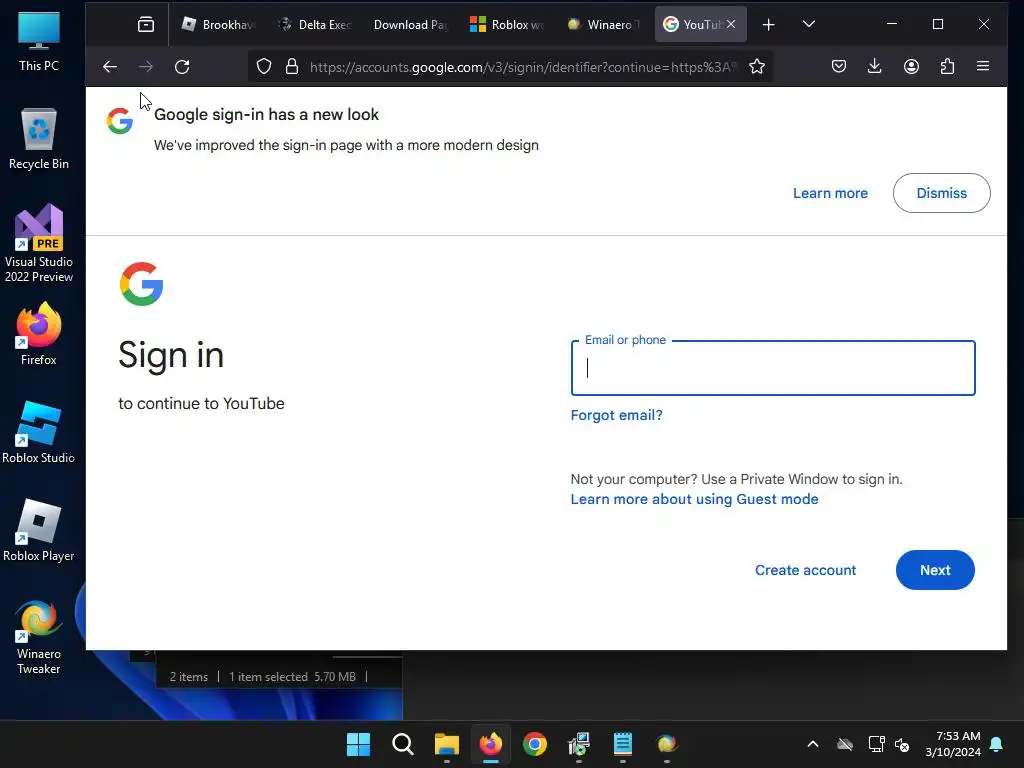Click the Create account button
This screenshot has height=768, width=1024.
click(x=805, y=570)
